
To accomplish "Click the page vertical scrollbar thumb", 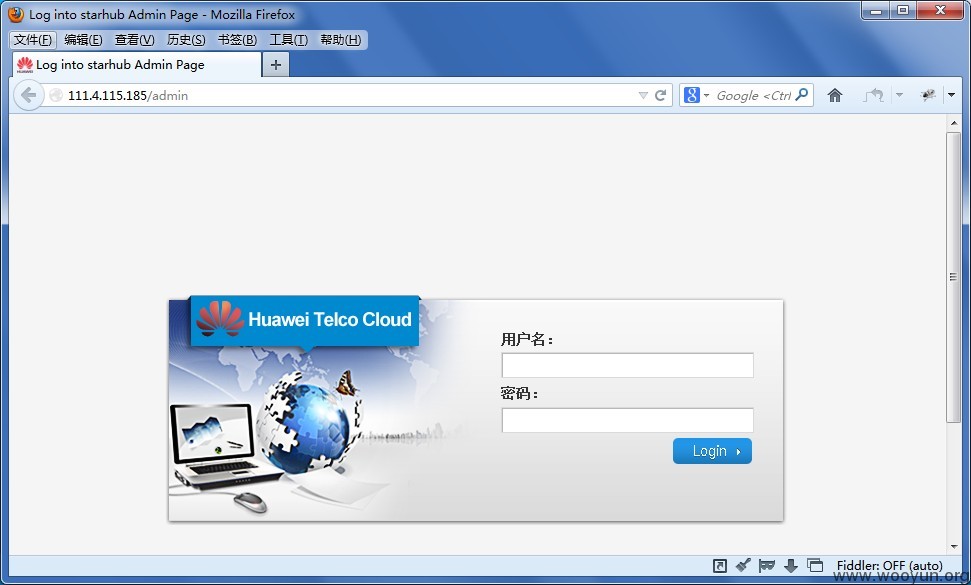I will pos(953,277).
